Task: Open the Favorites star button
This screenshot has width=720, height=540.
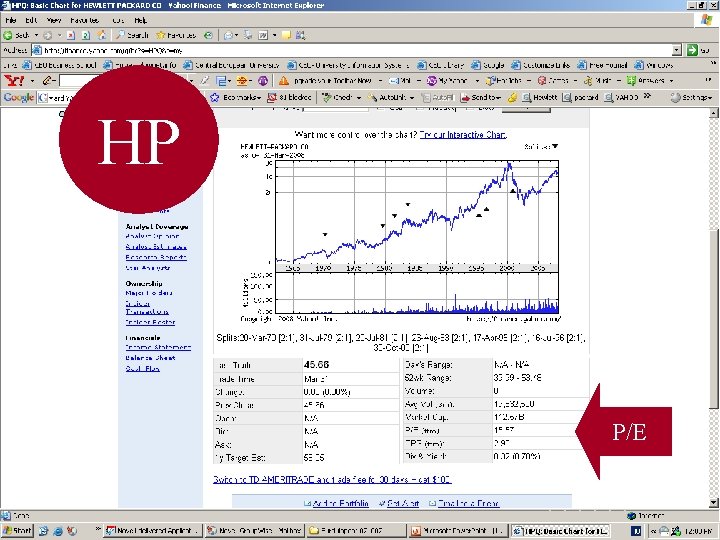Action: pyautogui.click(x=176, y=35)
